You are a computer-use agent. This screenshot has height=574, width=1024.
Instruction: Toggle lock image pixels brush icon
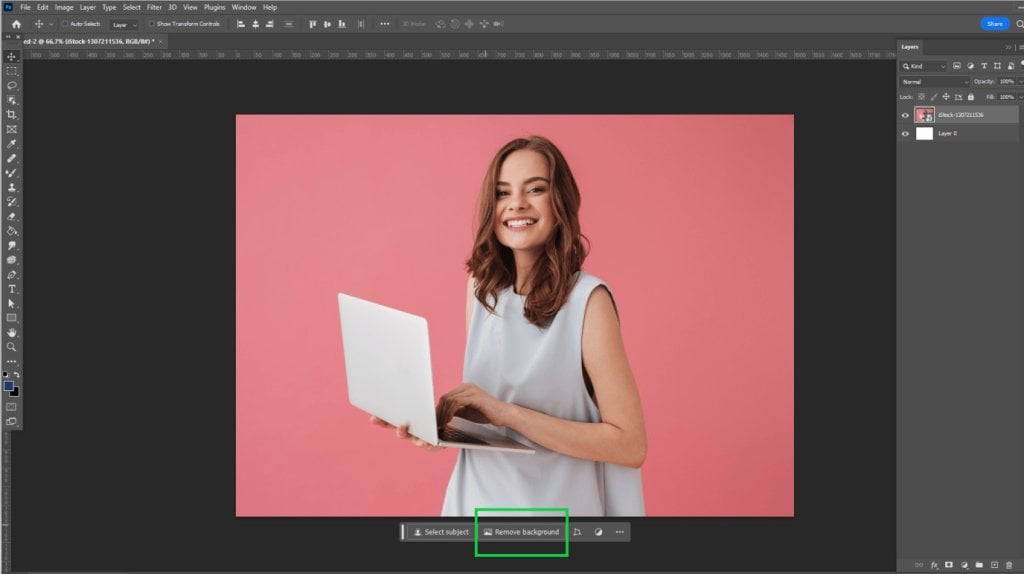click(x=934, y=97)
